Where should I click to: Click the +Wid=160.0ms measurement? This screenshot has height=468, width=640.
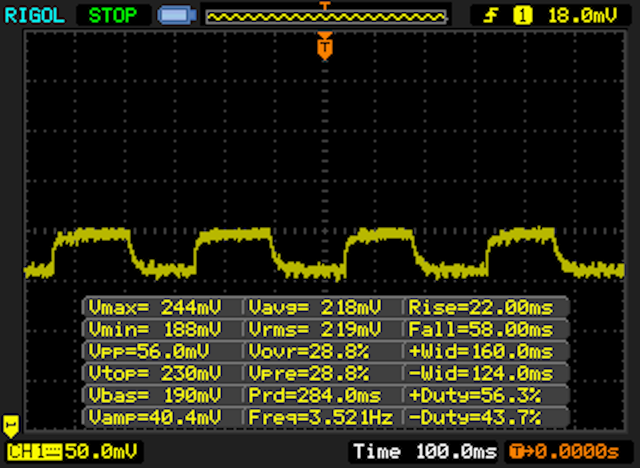click(481, 351)
